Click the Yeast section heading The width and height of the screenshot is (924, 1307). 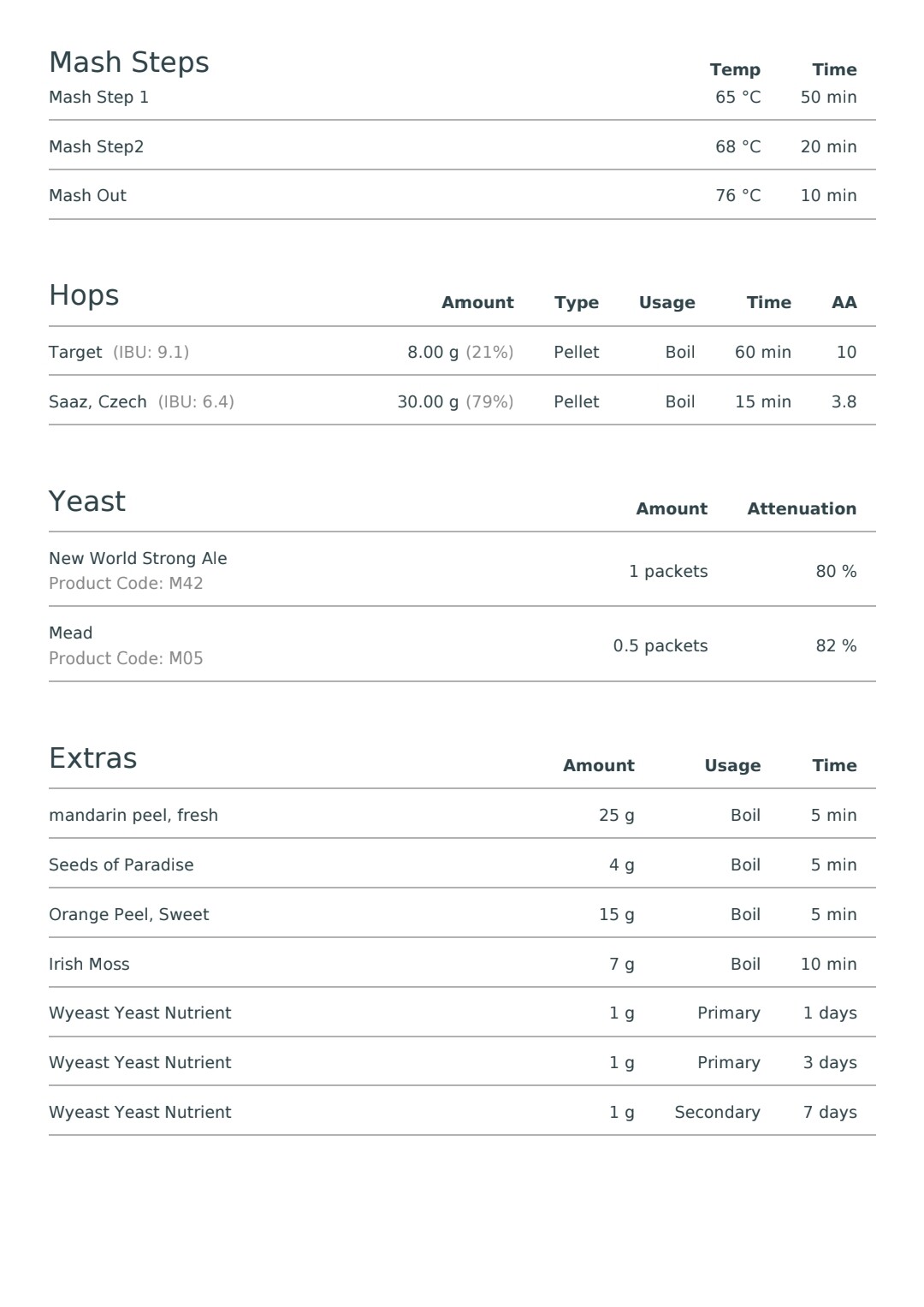[87, 502]
